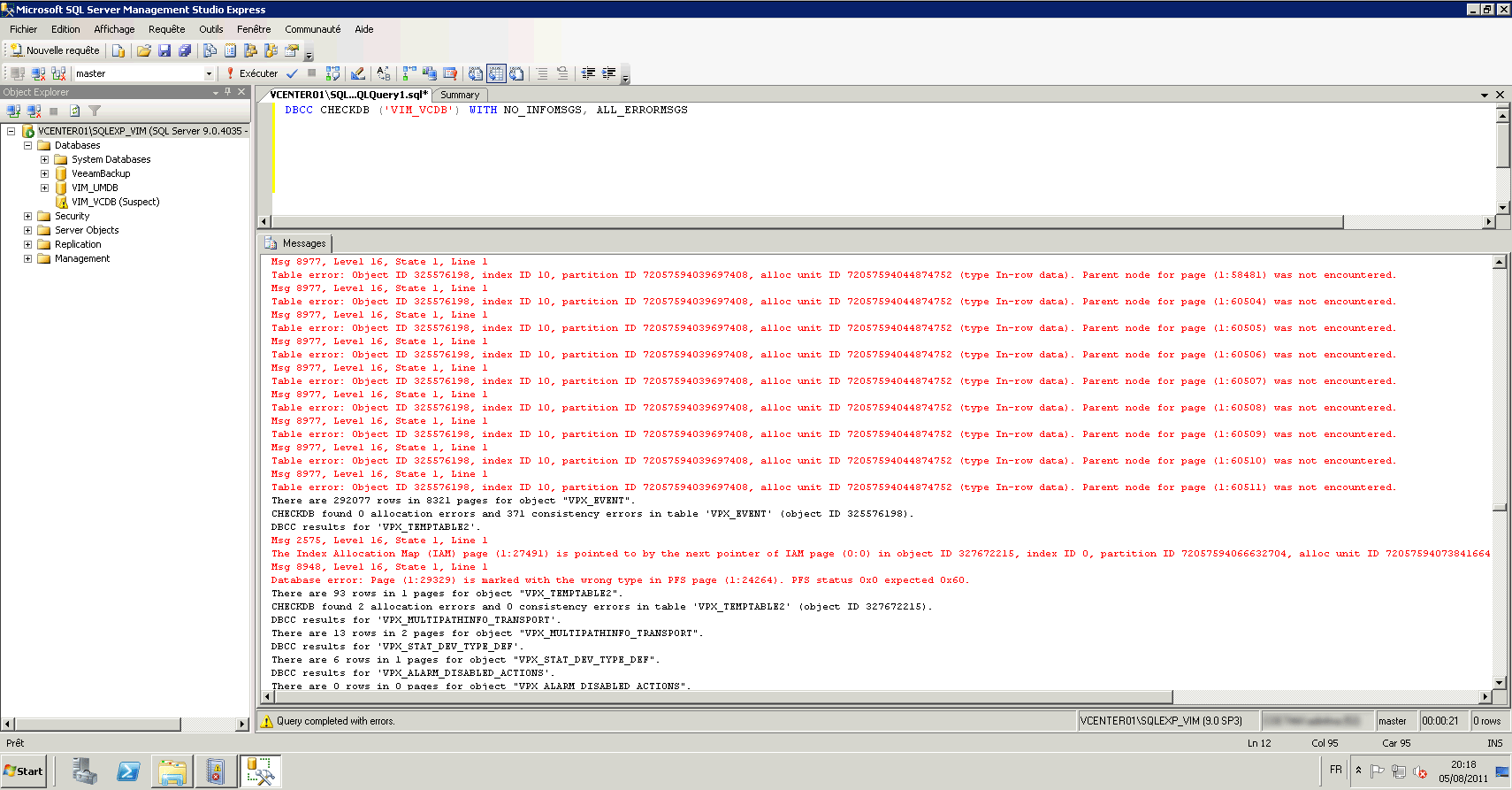Expand the Security folder
Viewport: 1512px width, 790px height.
coord(27,216)
